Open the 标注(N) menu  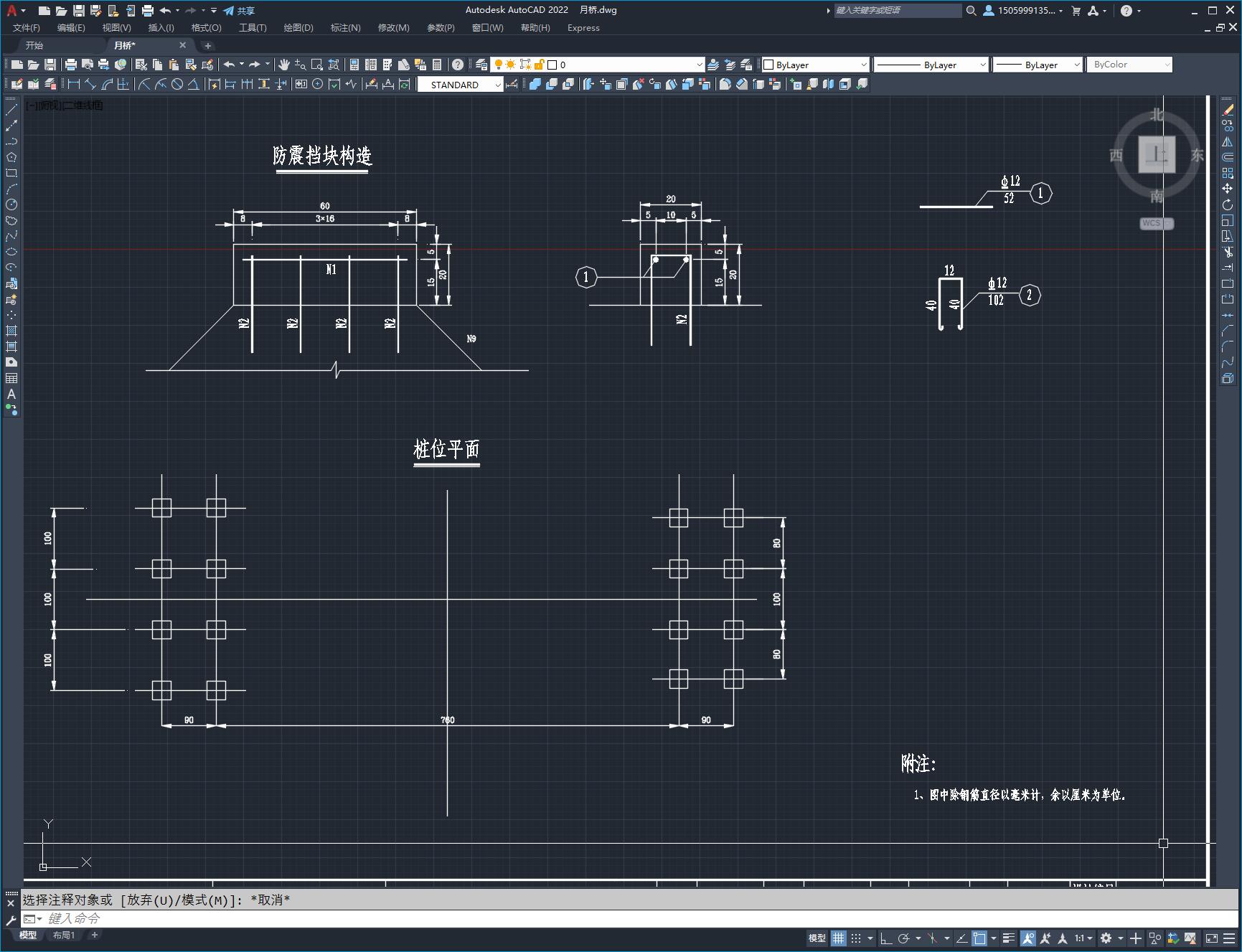click(x=345, y=28)
